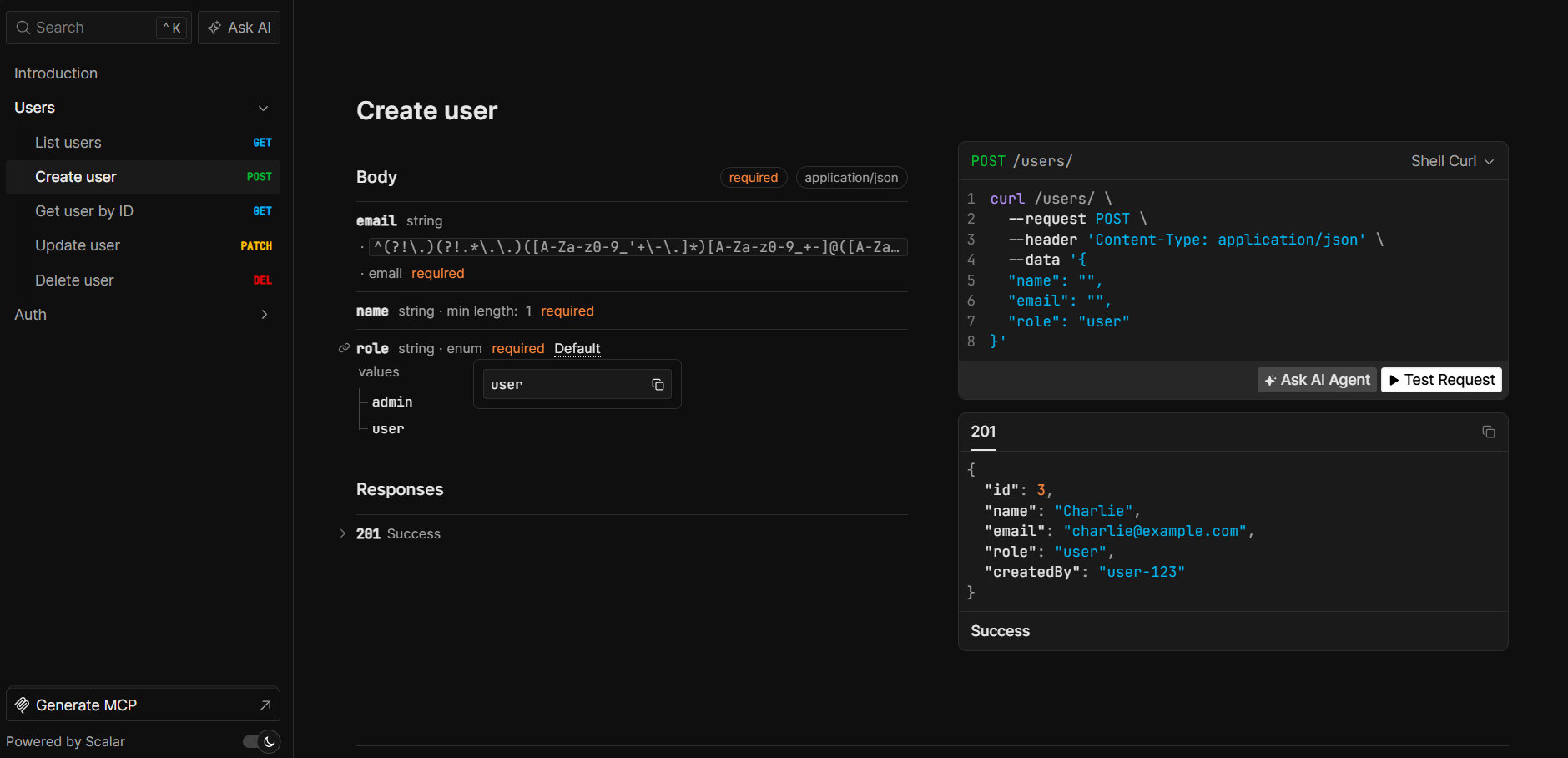
Task: Click the default value field 'user'
Action: click(x=577, y=385)
